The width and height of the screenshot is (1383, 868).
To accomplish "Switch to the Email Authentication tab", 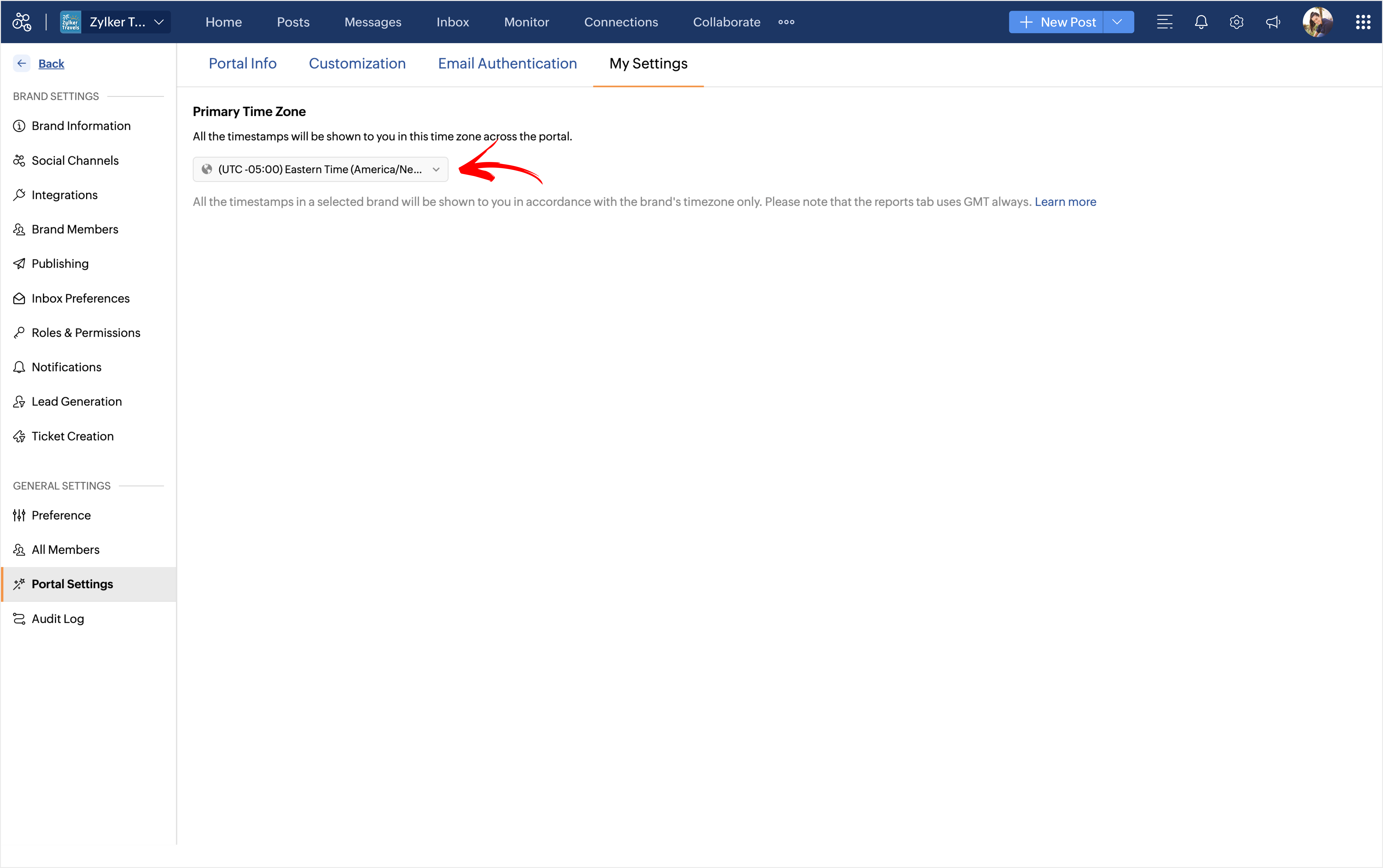I will click(x=507, y=63).
